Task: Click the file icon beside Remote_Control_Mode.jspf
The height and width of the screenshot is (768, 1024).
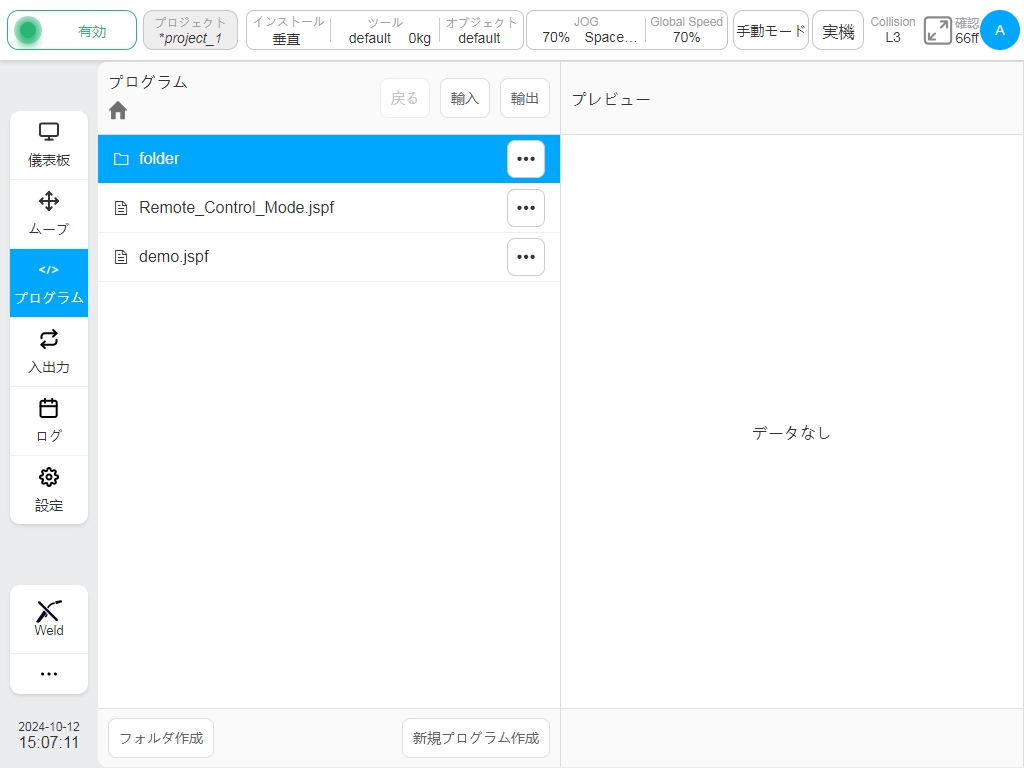Action: click(x=121, y=208)
